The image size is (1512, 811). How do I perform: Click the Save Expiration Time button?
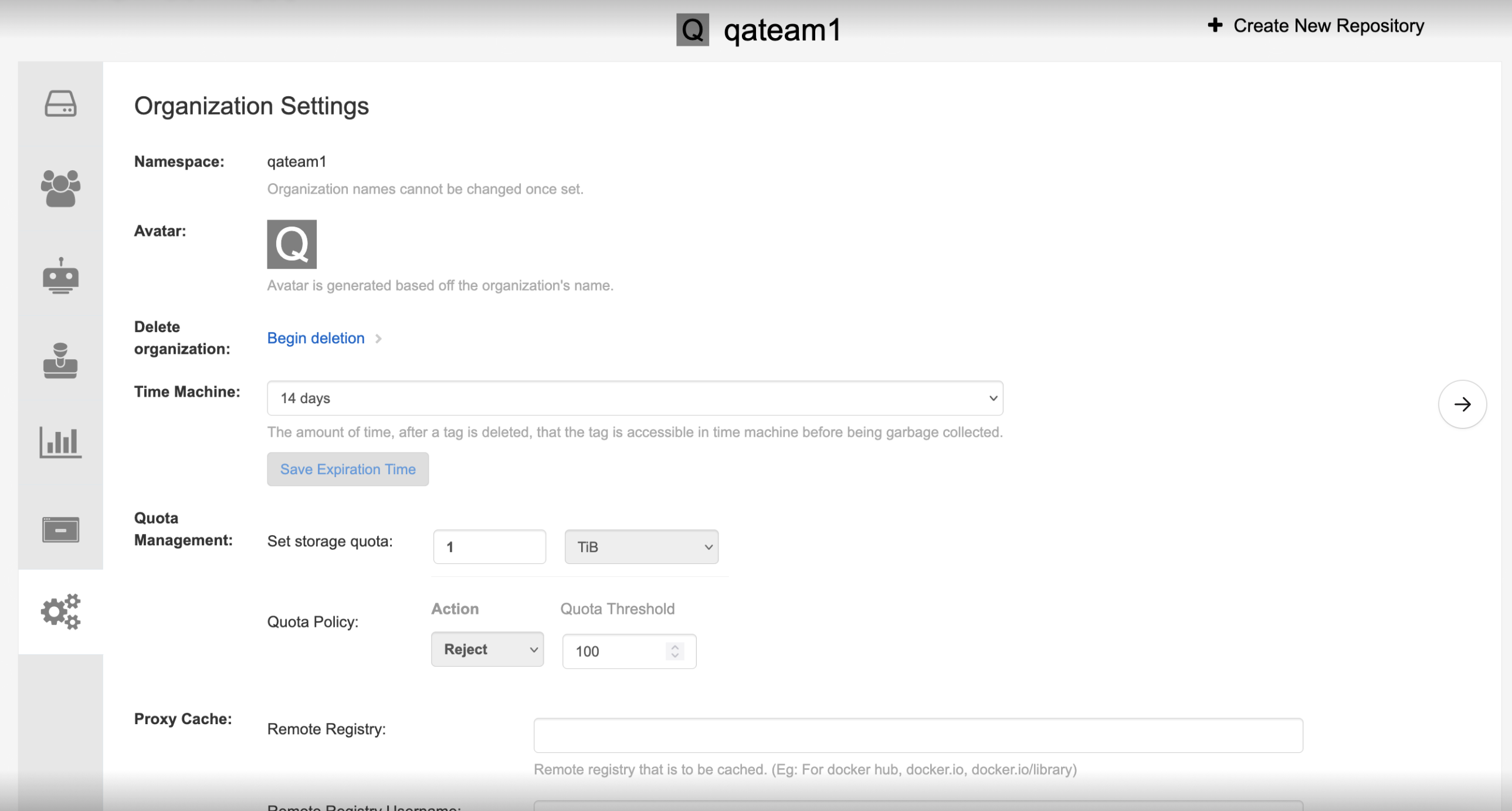pos(347,469)
